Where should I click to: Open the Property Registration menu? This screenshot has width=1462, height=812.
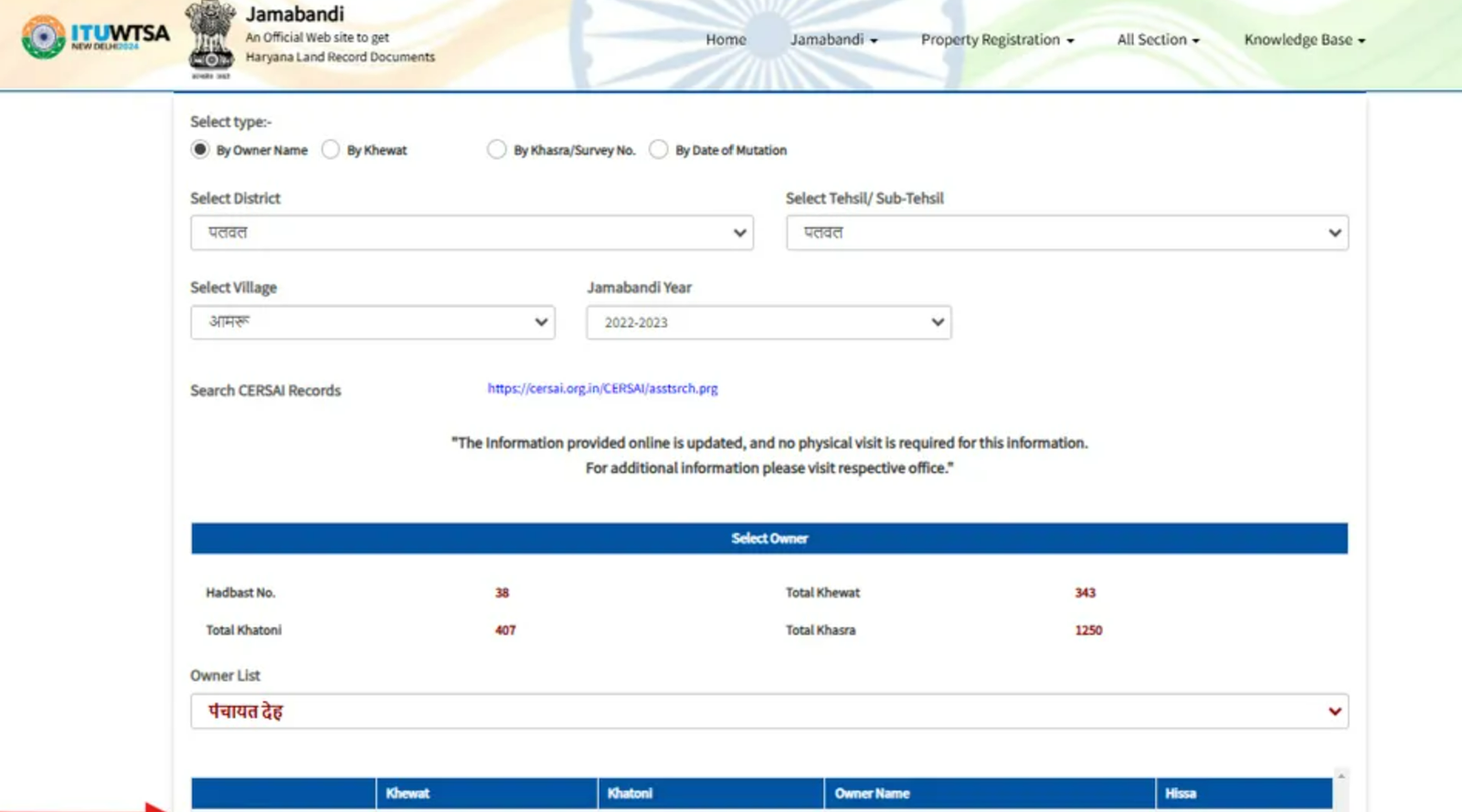(997, 40)
